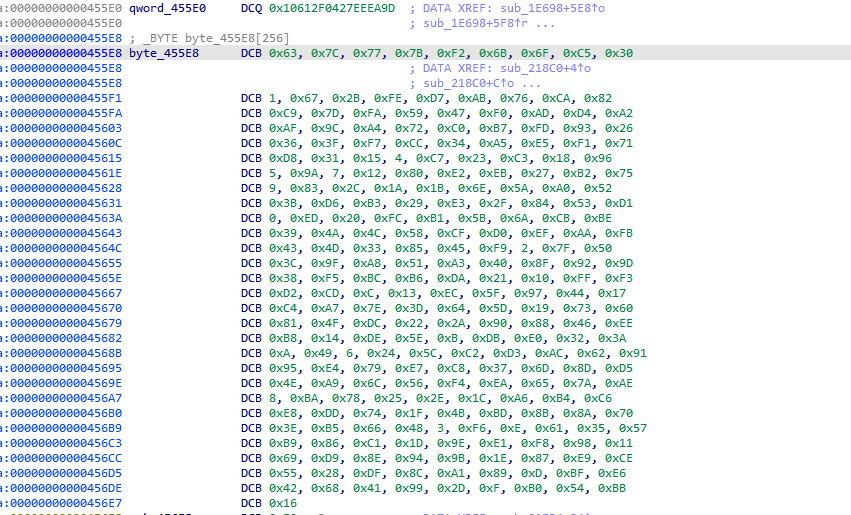The image size is (851, 515).
Task: Click byte 0xC4 starting row 45670
Action: (x=283, y=308)
